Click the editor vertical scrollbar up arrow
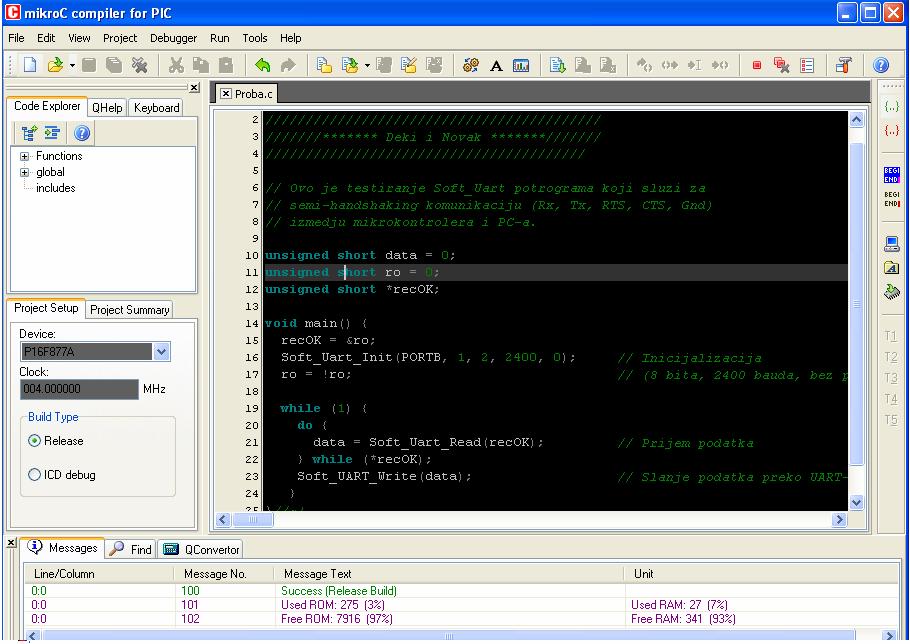 (x=857, y=120)
